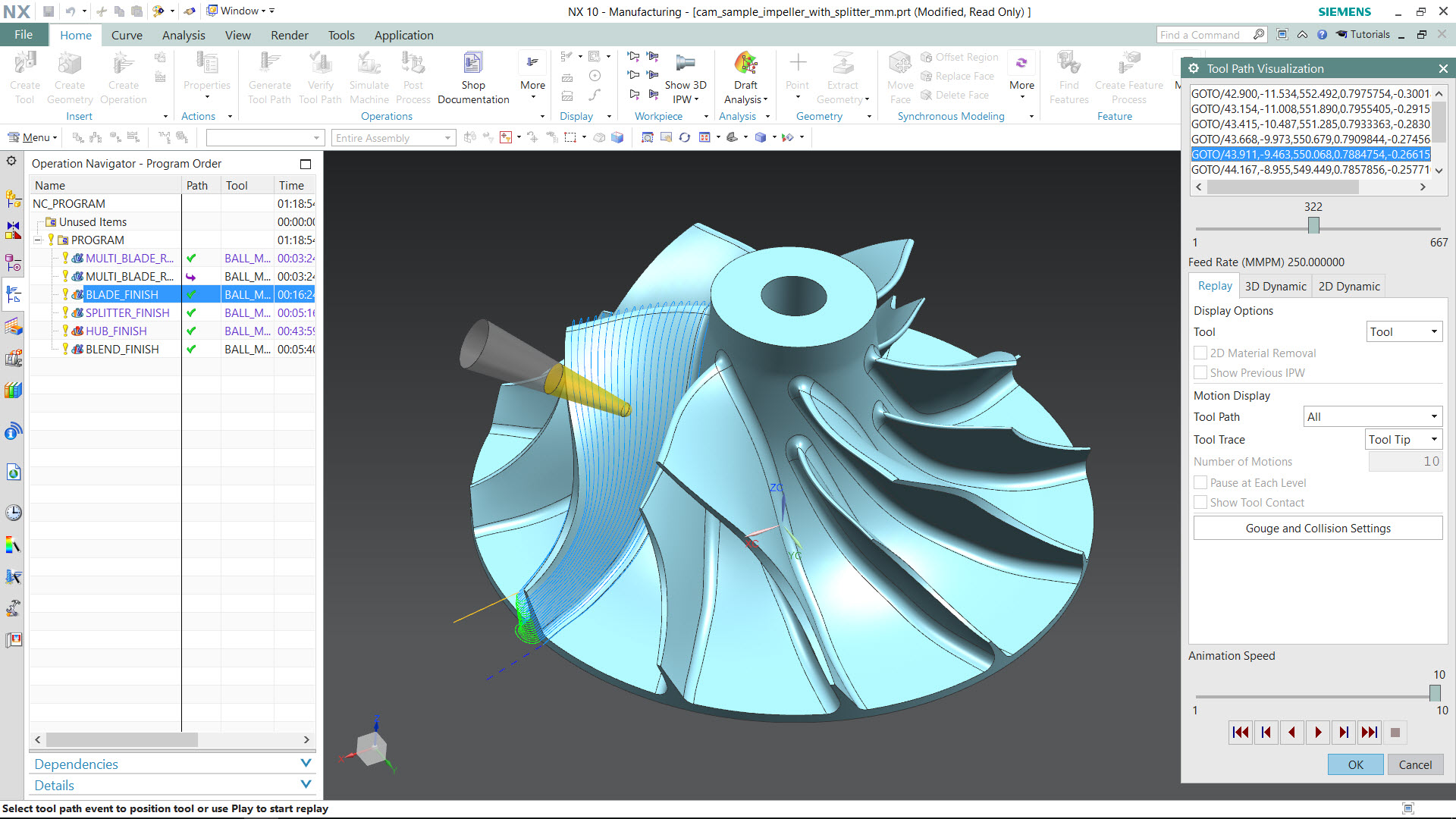
Task: Toggle Show Tool Contact checkbox
Action: [1200, 502]
